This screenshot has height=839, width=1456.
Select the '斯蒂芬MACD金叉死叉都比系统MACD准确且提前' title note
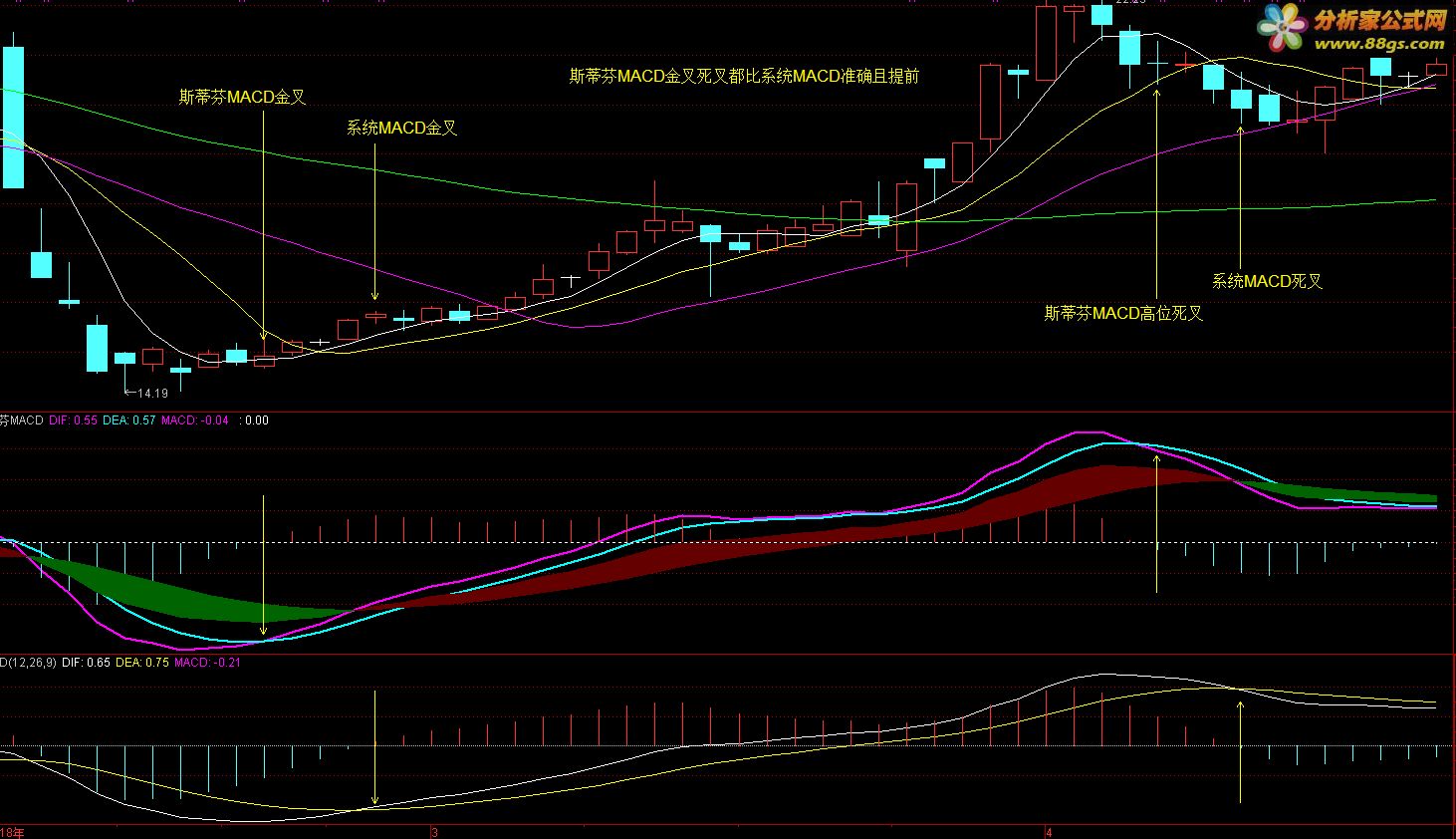[744, 76]
